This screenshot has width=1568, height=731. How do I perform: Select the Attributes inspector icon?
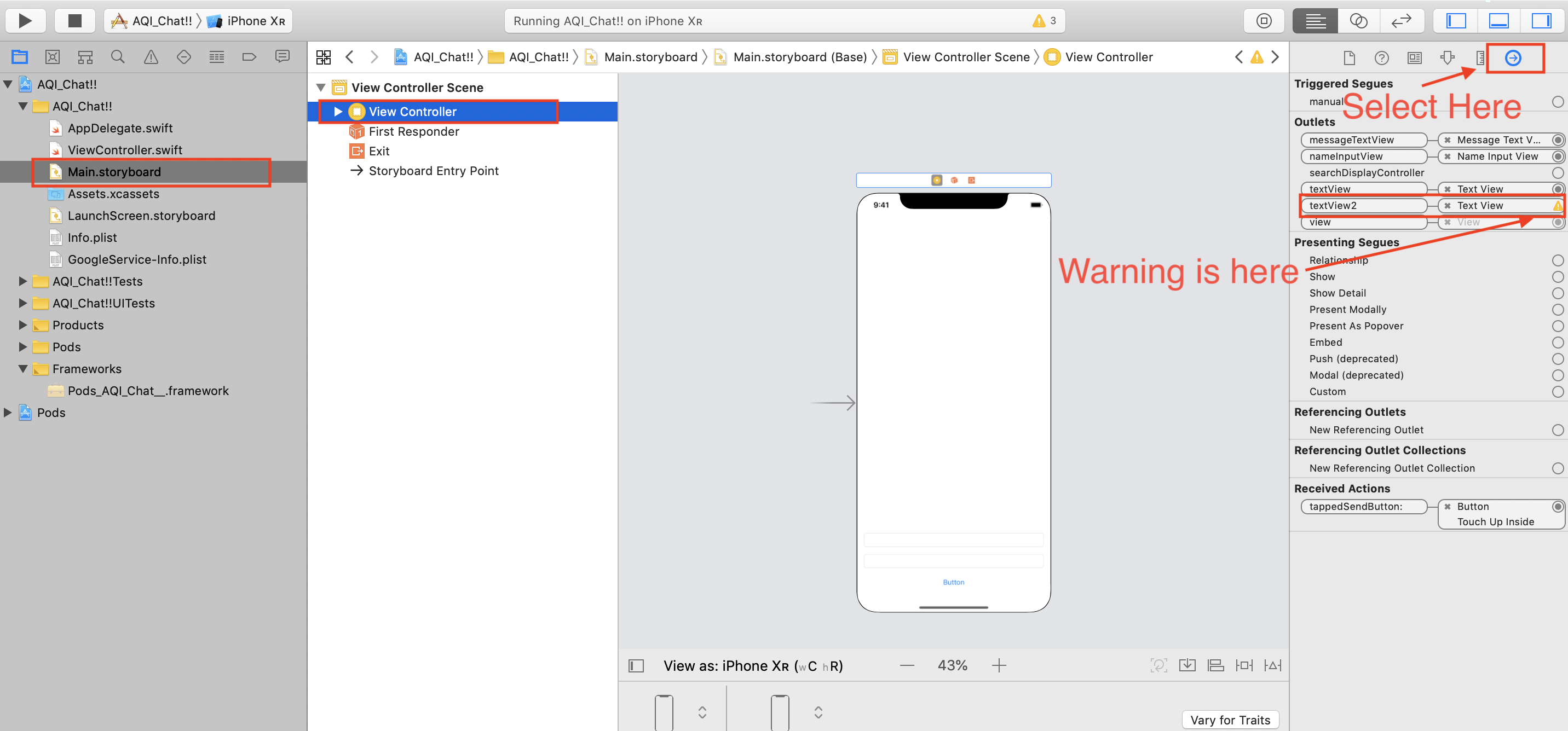tap(1447, 58)
